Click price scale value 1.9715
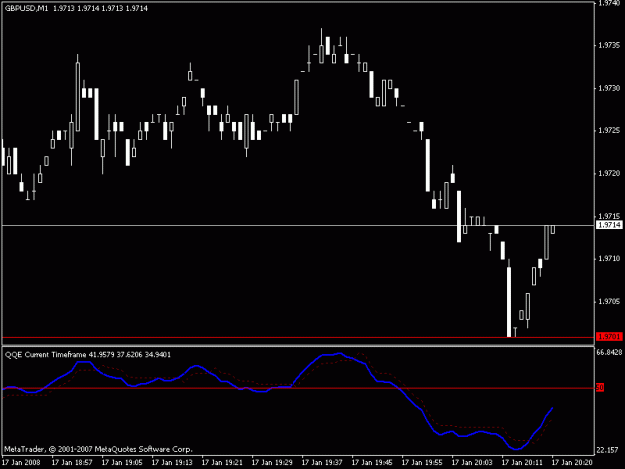 [609, 216]
